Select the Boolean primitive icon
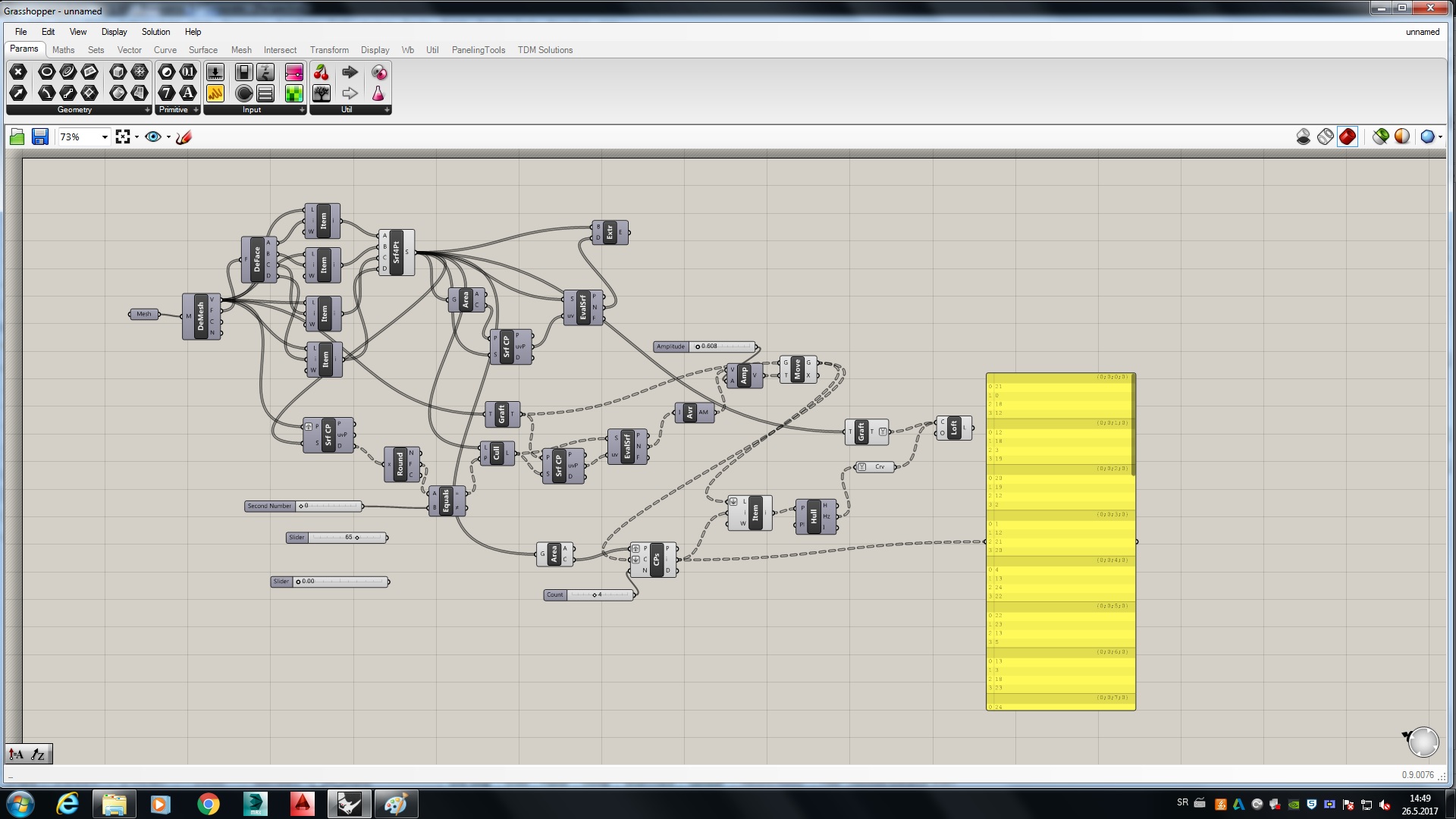The height and width of the screenshot is (819, 1456). [x=167, y=72]
